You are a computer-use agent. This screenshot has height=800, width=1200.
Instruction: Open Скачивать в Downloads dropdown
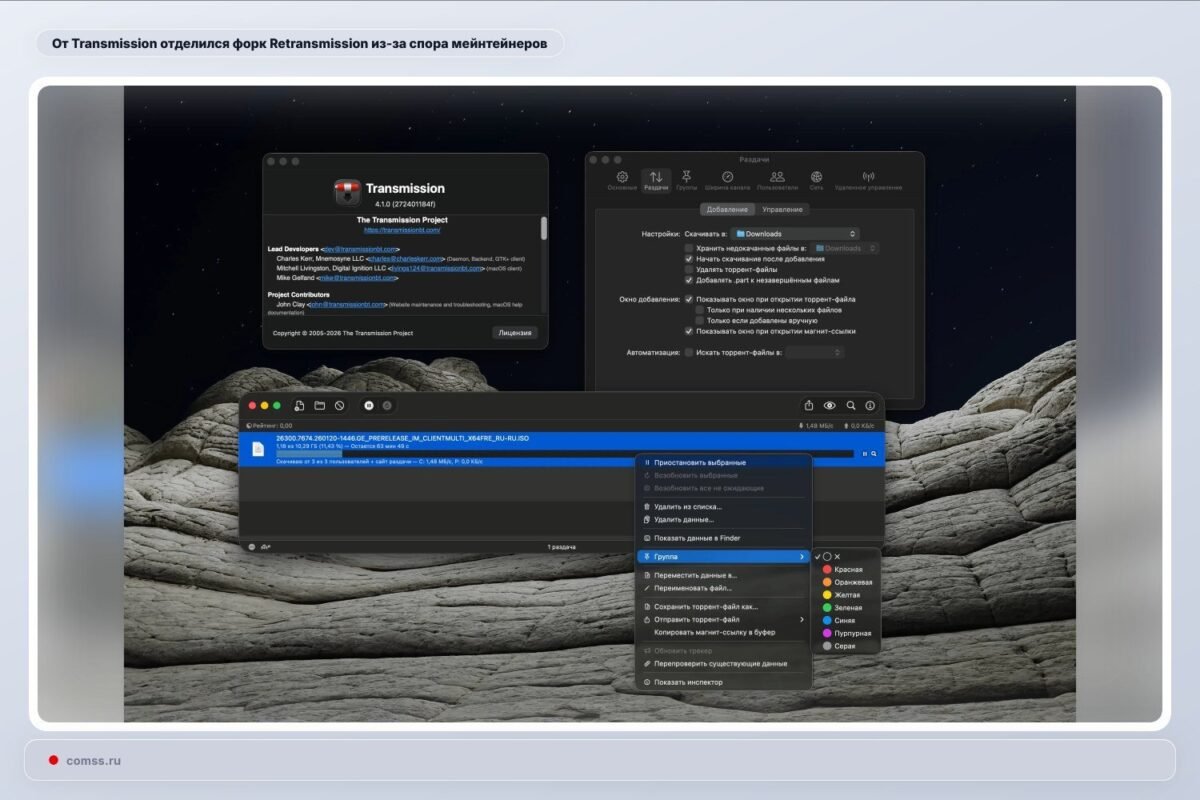[x=795, y=234]
